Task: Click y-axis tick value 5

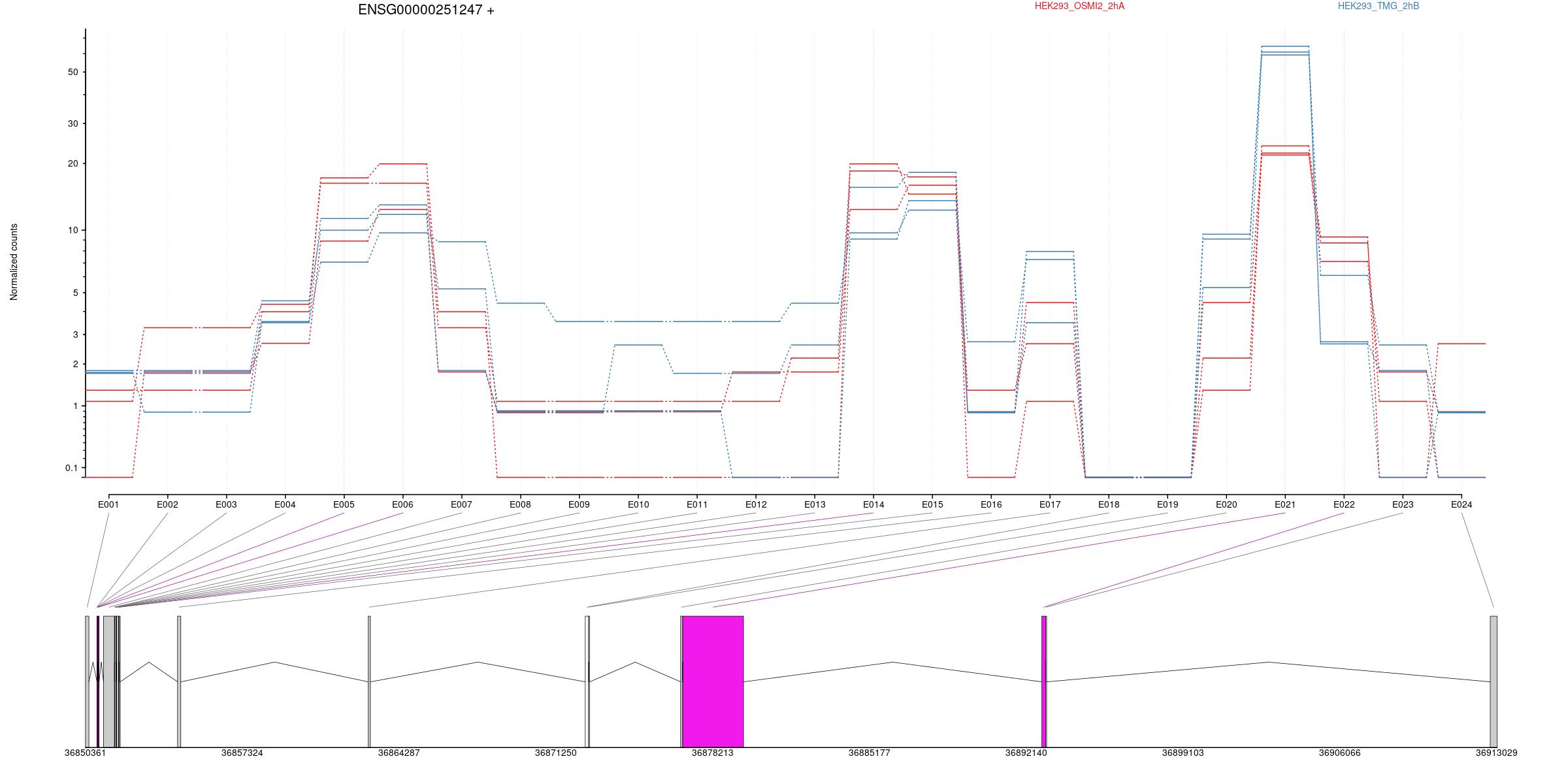Action: click(75, 293)
